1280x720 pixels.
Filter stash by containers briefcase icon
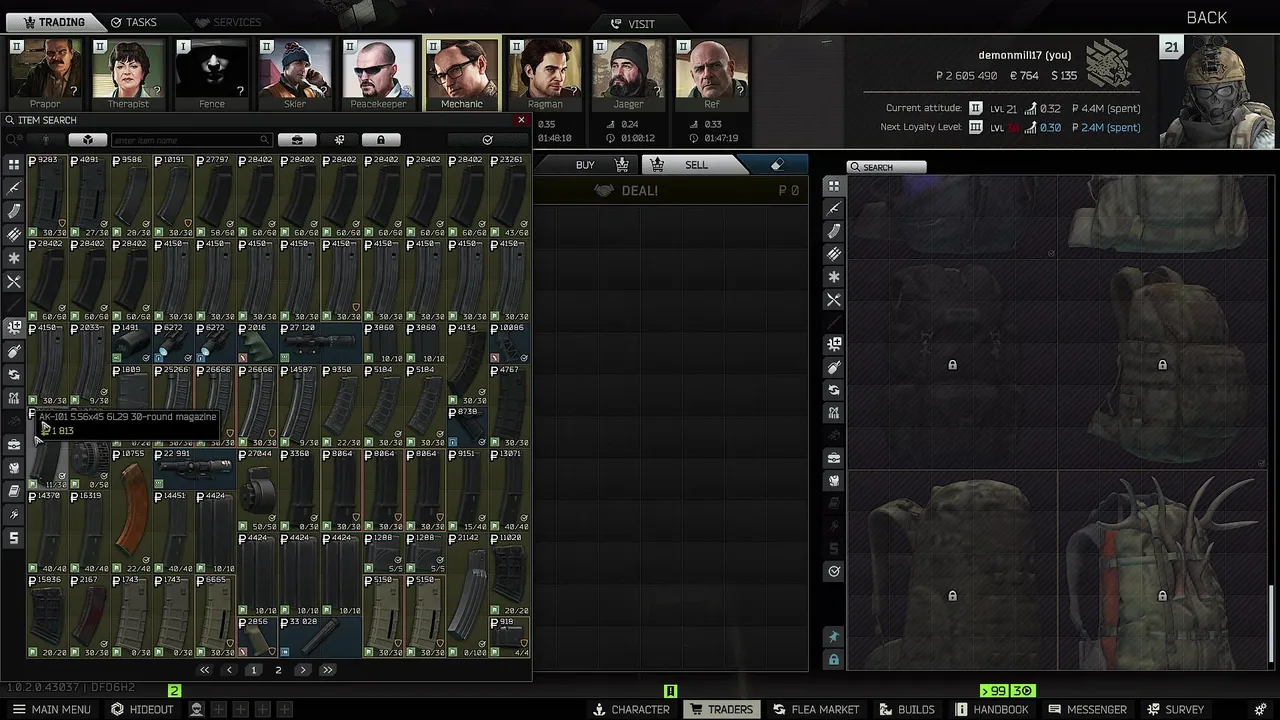834,458
